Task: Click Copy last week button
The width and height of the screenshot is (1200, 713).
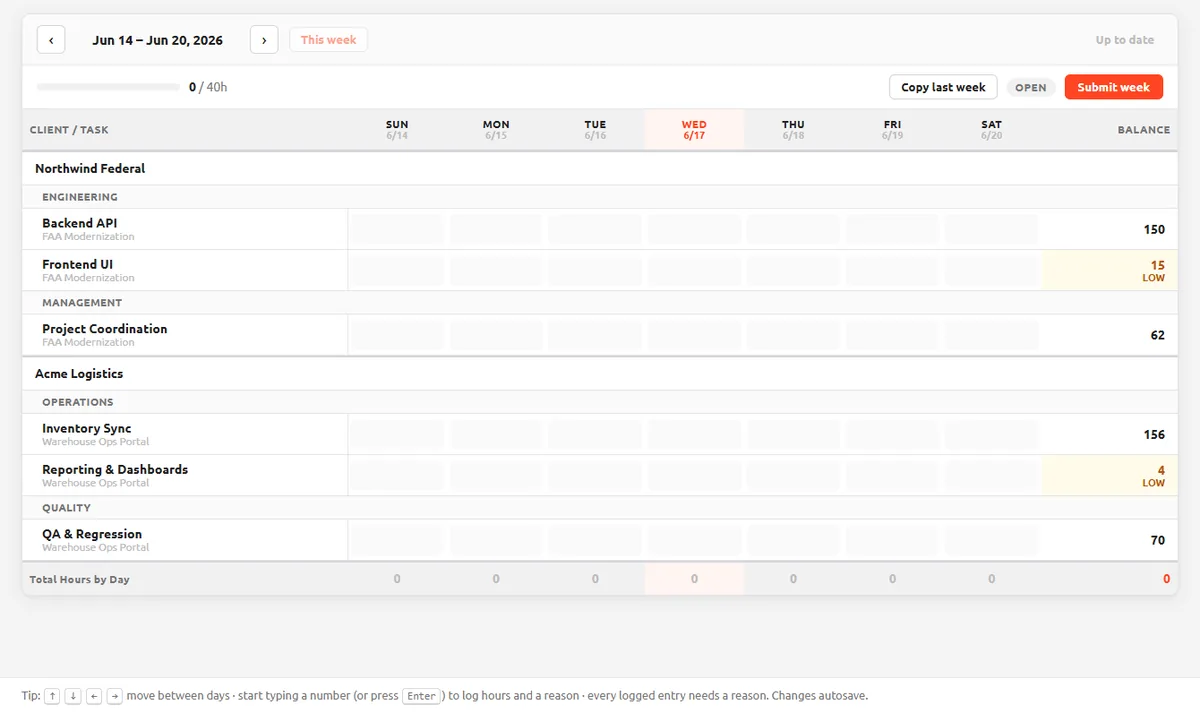Action: point(943,87)
